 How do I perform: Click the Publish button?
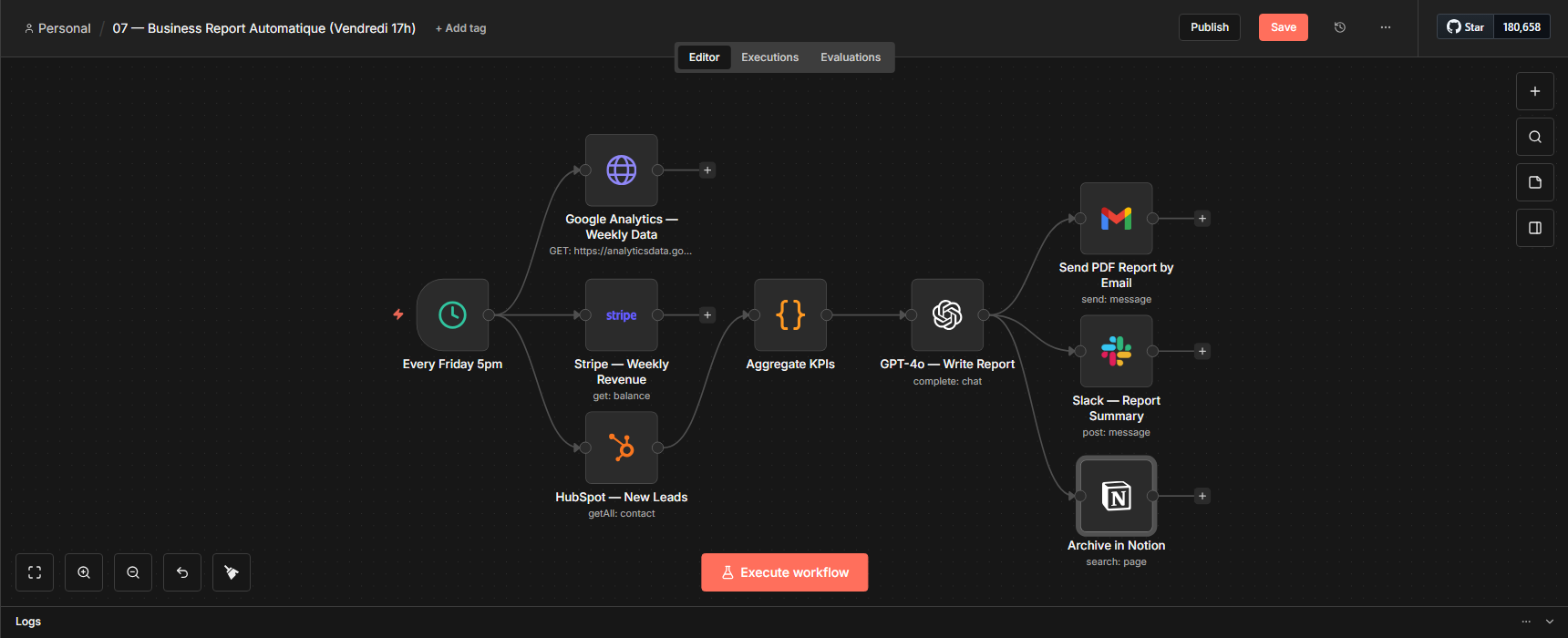pos(1210,27)
